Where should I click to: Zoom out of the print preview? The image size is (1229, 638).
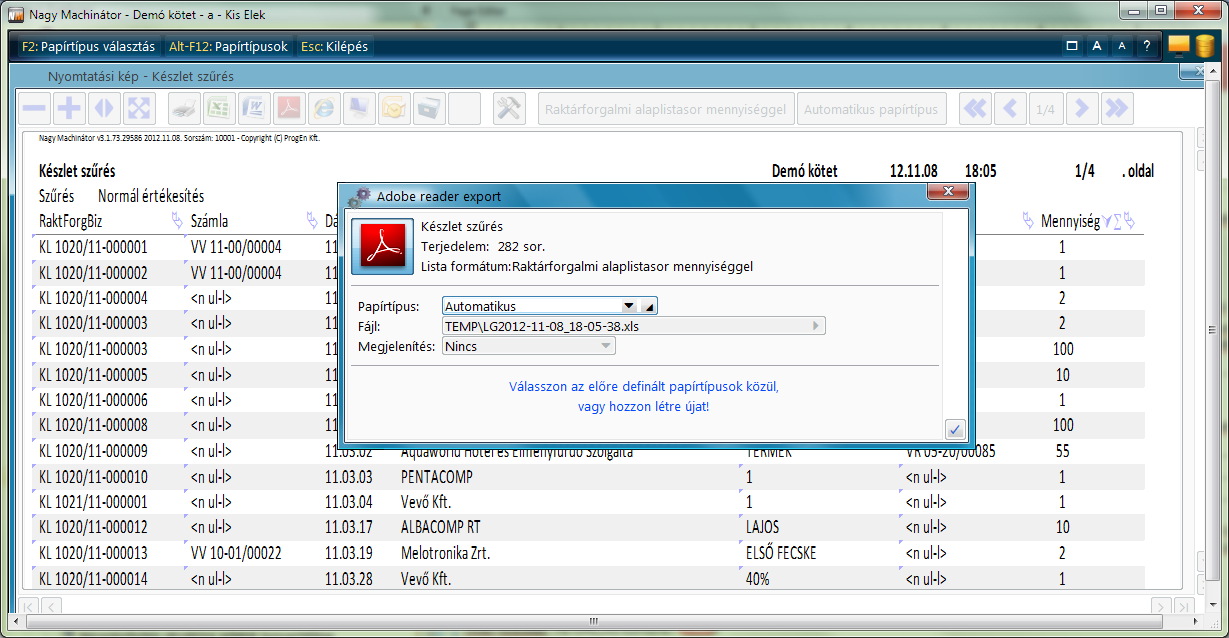pos(34,108)
